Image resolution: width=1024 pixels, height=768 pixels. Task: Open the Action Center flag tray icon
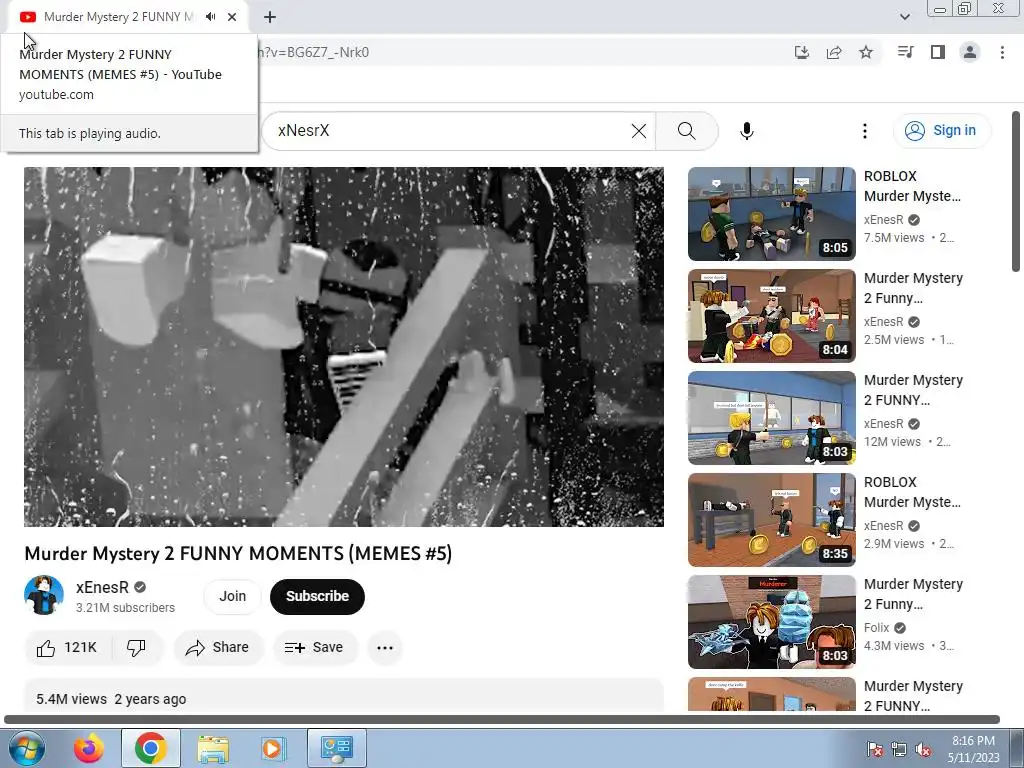[874, 750]
